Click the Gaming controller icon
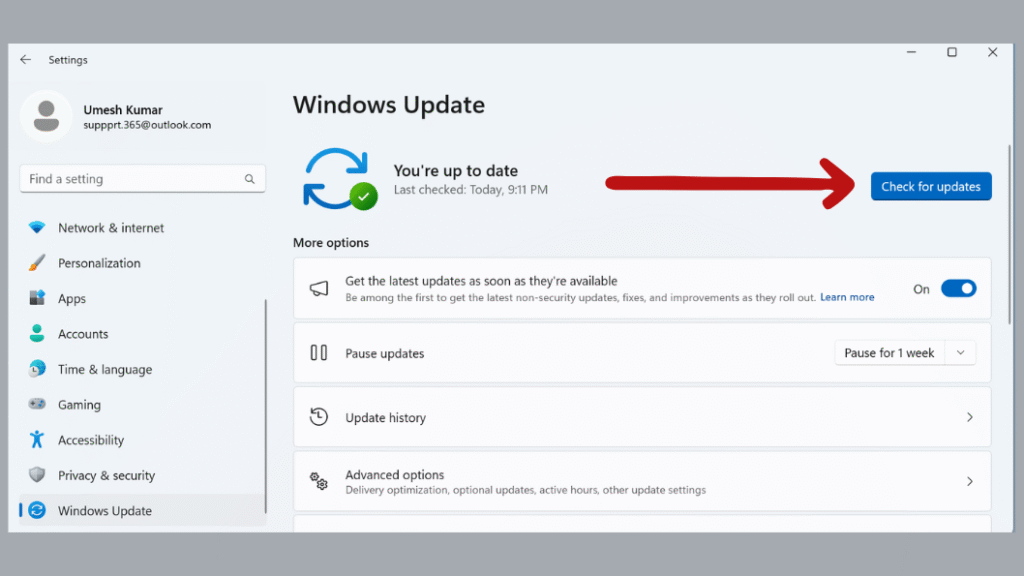 pos(37,404)
